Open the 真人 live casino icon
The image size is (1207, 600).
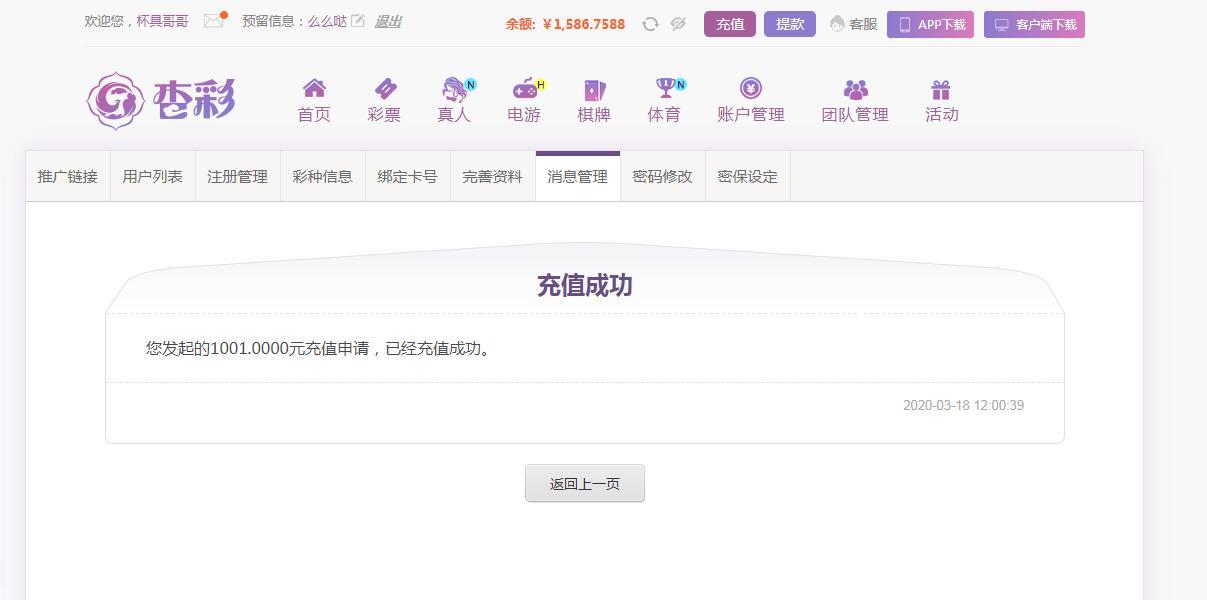pos(454,89)
